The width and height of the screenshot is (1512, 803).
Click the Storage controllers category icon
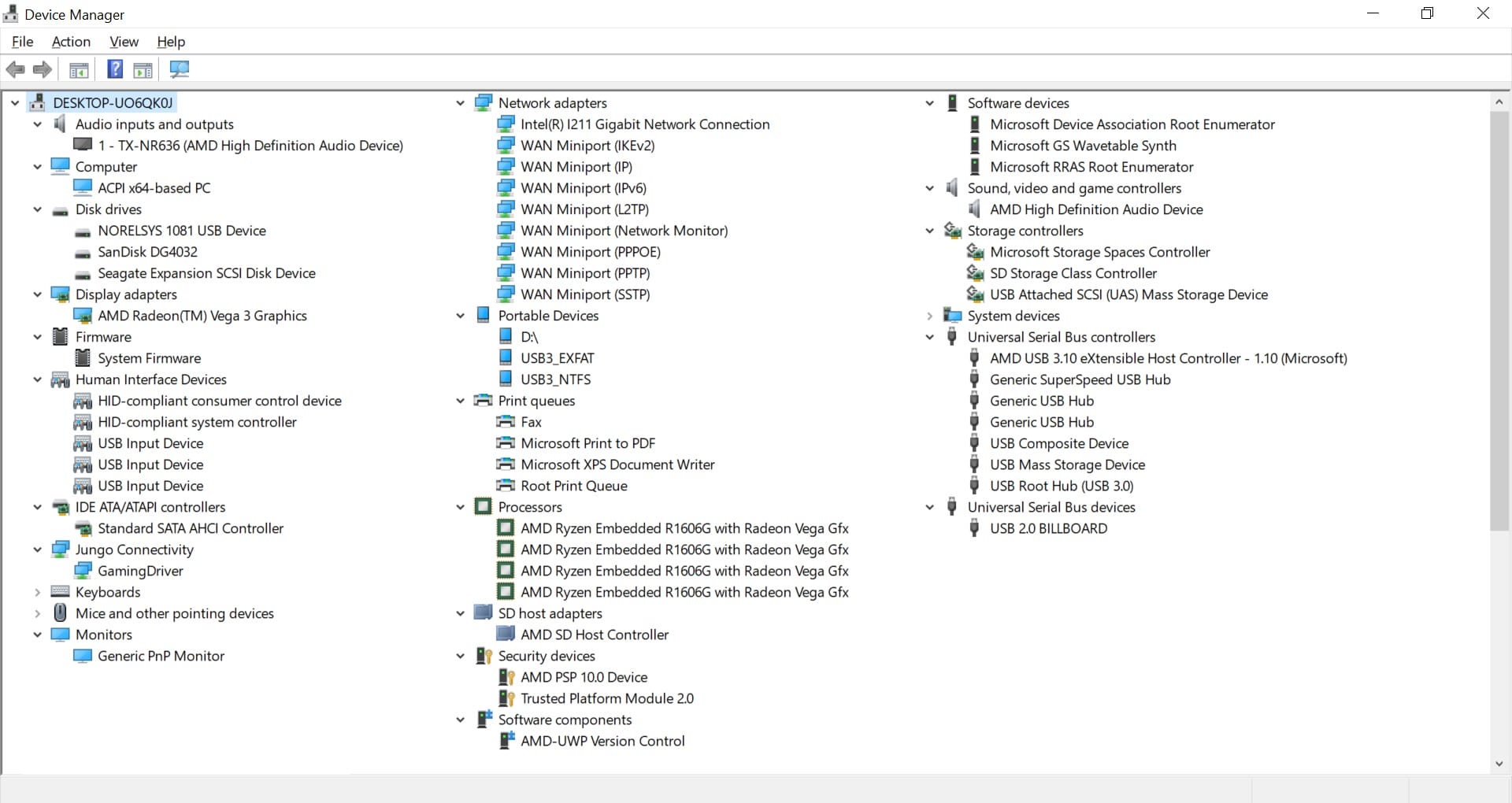(x=952, y=230)
